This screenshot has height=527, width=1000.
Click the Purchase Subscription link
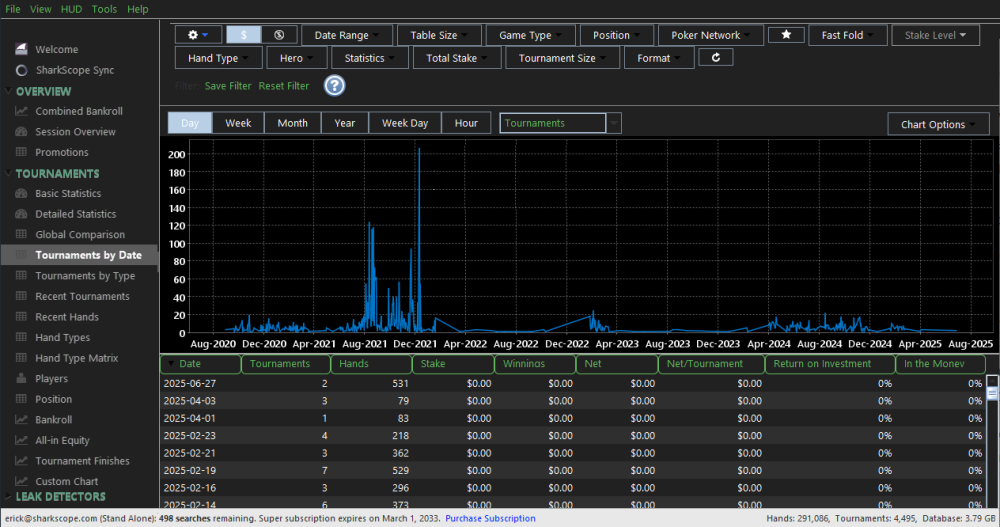[490, 518]
